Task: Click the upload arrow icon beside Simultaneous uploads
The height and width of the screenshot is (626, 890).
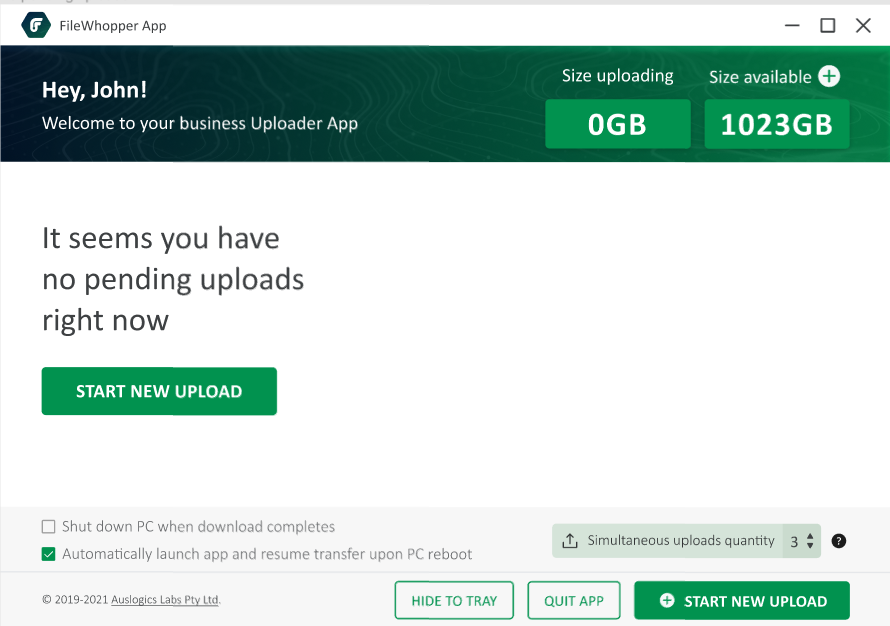Action: coord(570,541)
